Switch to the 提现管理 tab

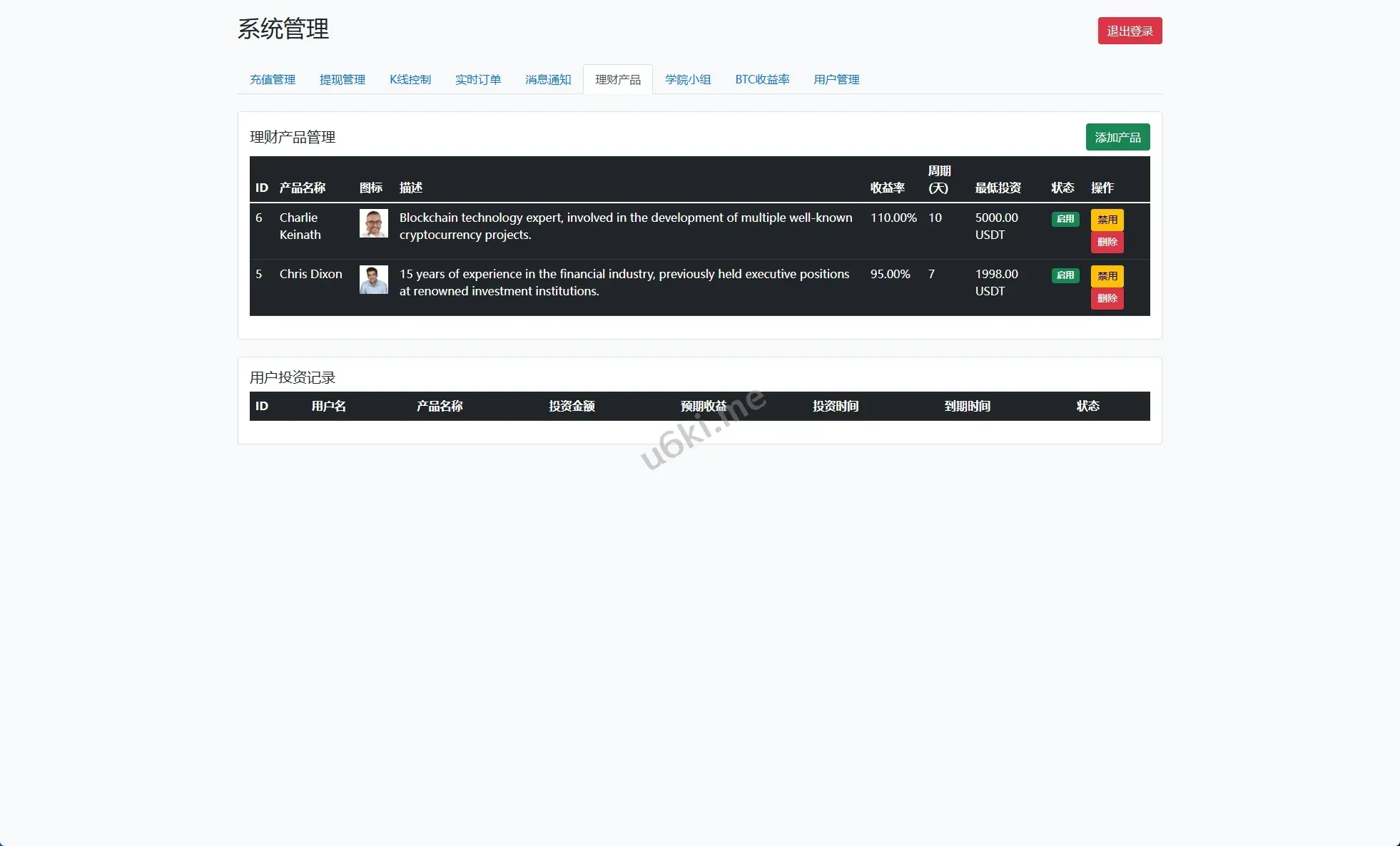(343, 79)
